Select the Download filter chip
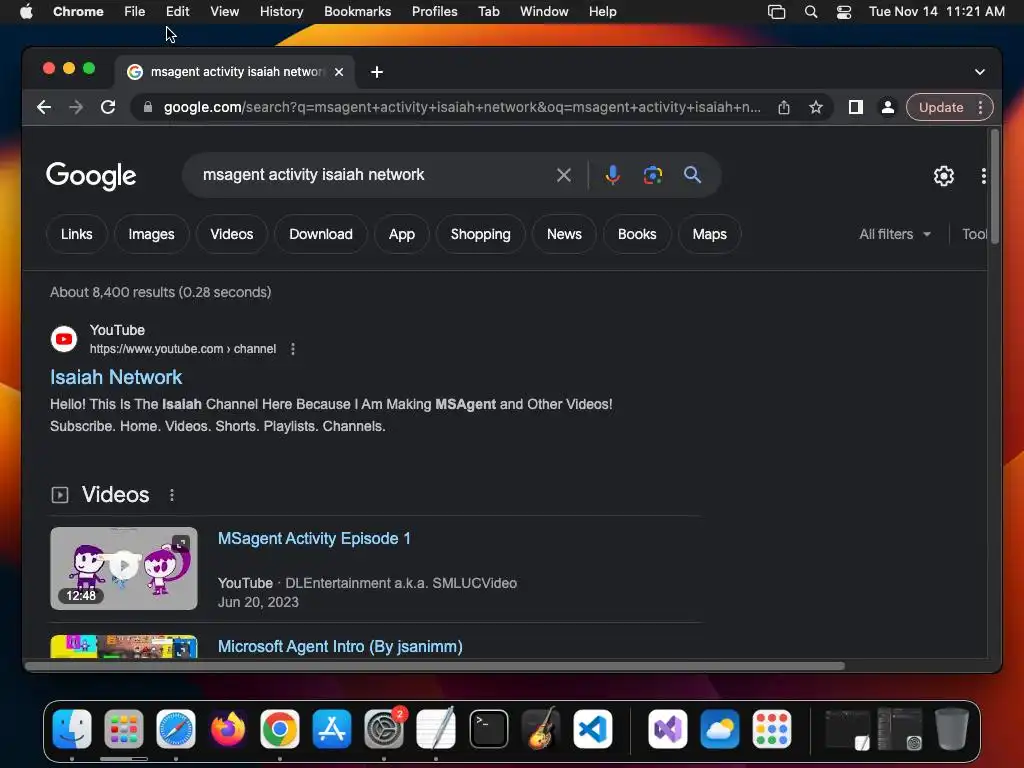This screenshot has height=768, width=1024. pyautogui.click(x=321, y=234)
